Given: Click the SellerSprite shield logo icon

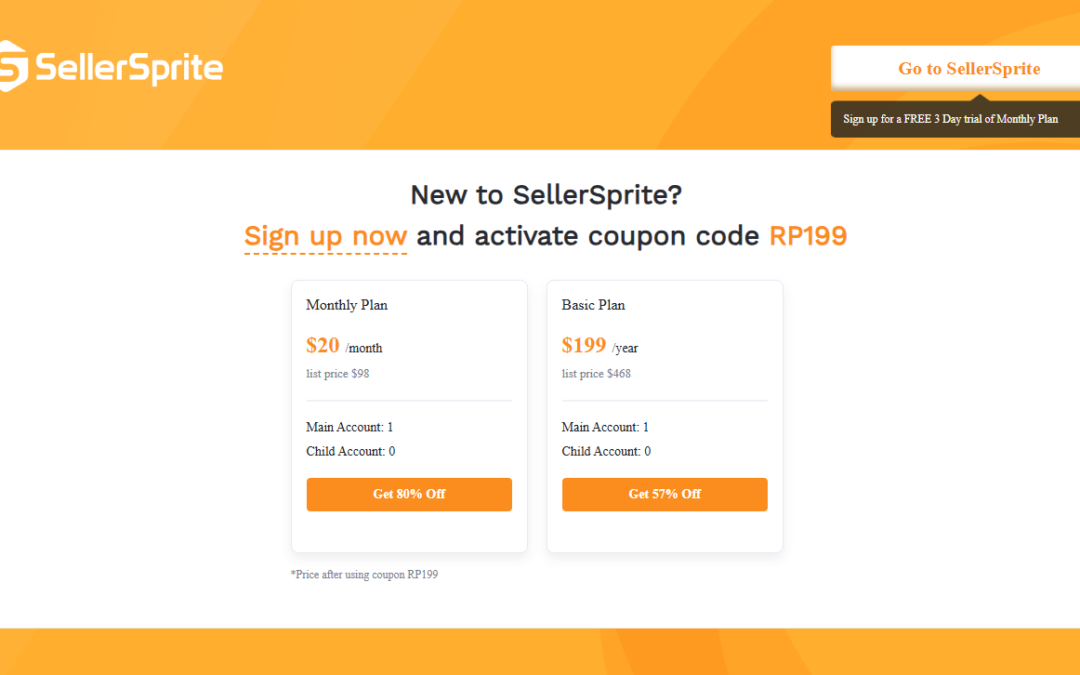Looking at the screenshot, I should click(x=12, y=66).
